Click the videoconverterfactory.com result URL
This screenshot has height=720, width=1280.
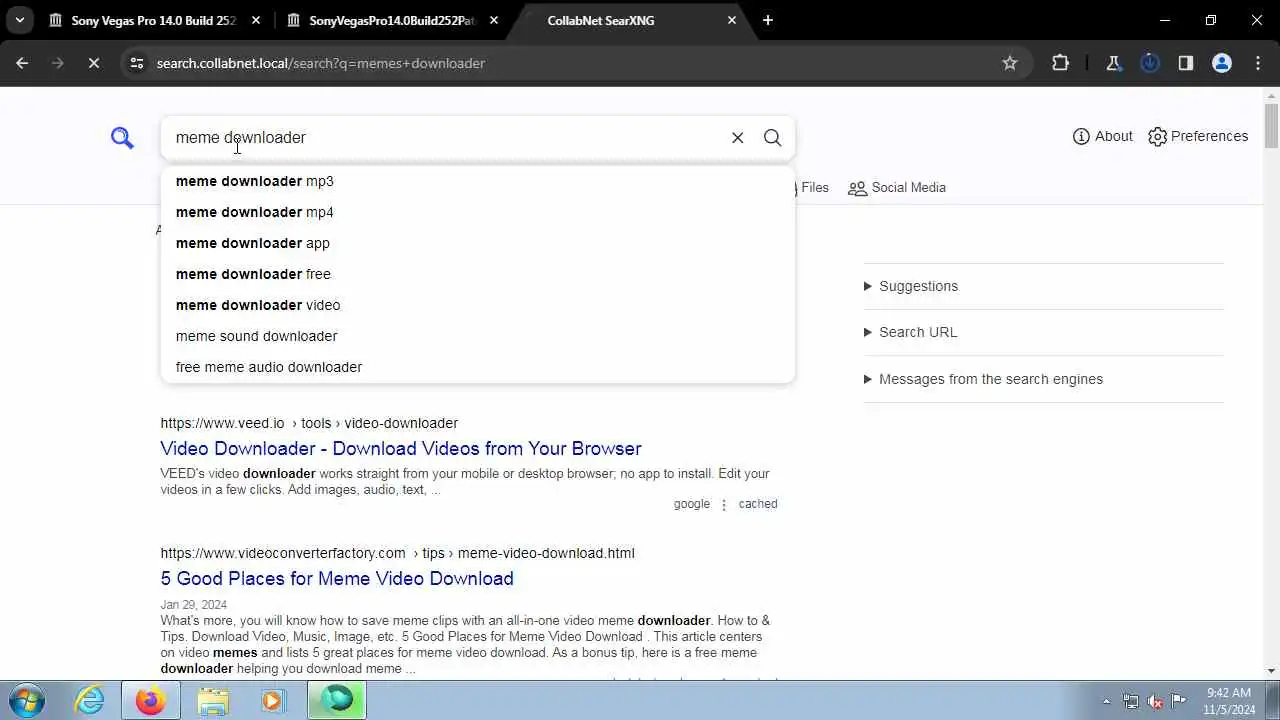tap(397, 553)
